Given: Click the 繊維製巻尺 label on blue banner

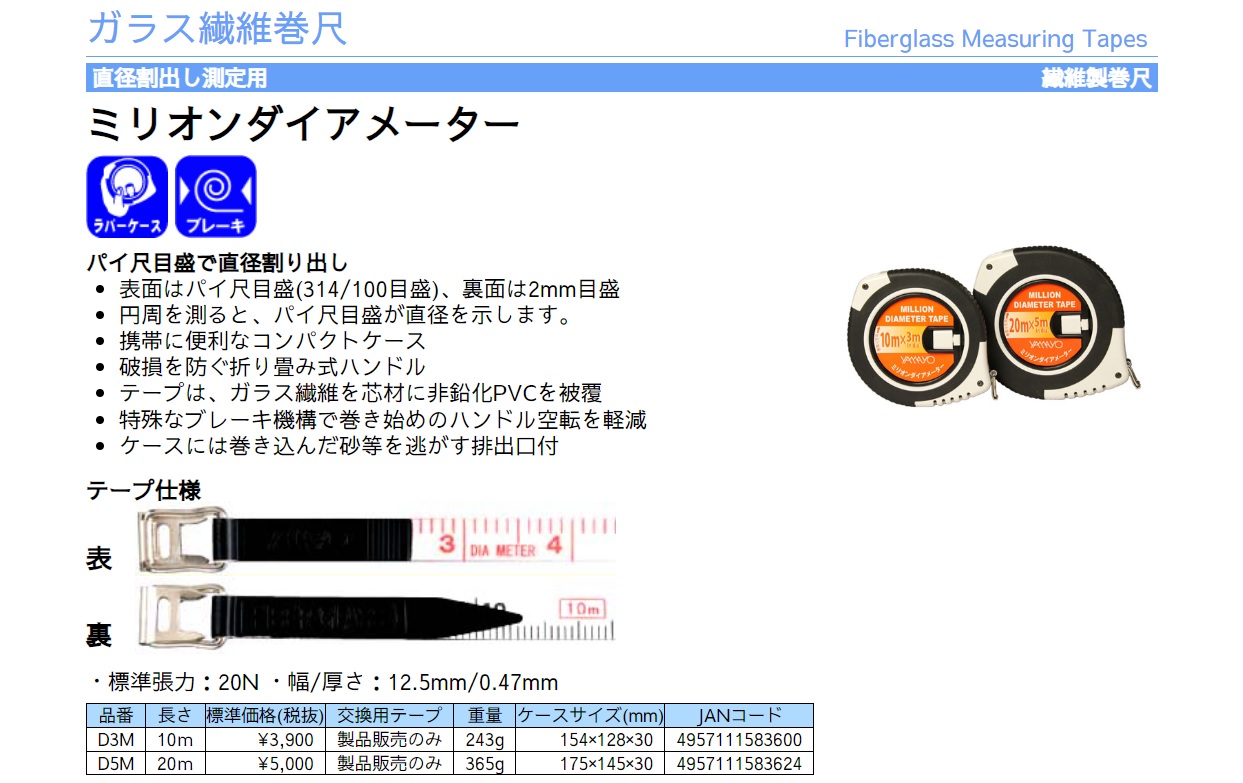Looking at the screenshot, I should (x=1096, y=78).
